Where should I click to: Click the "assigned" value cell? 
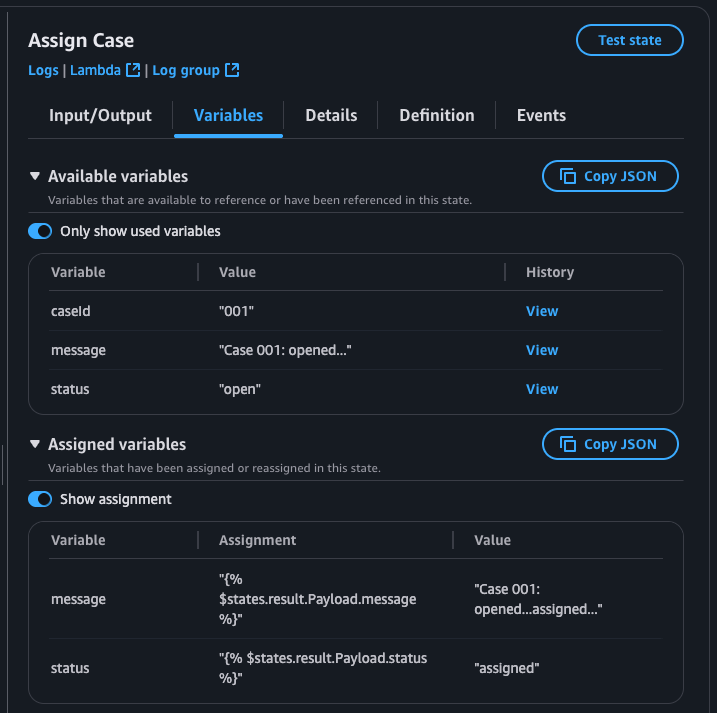[507, 668]
